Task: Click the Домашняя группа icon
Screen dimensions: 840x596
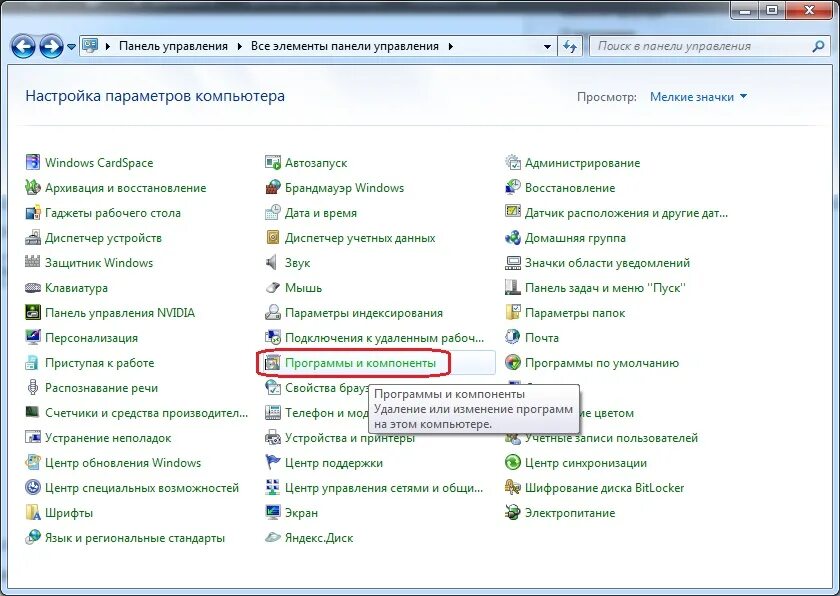Action: [x=513, y=237]
